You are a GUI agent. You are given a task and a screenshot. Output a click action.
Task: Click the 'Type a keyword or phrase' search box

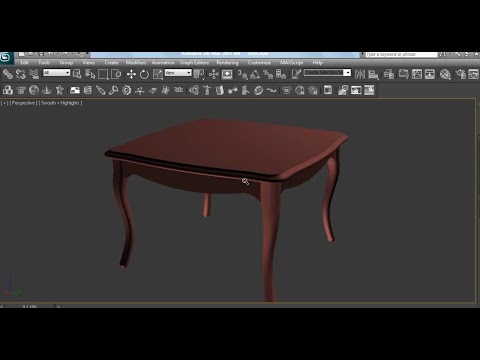click(x=401, y=54)
